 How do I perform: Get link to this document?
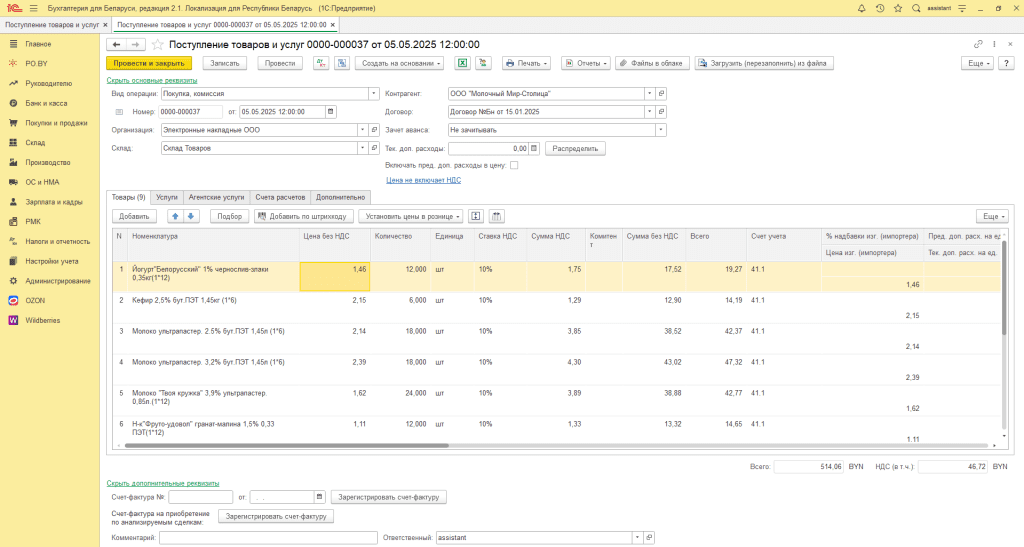978,44
